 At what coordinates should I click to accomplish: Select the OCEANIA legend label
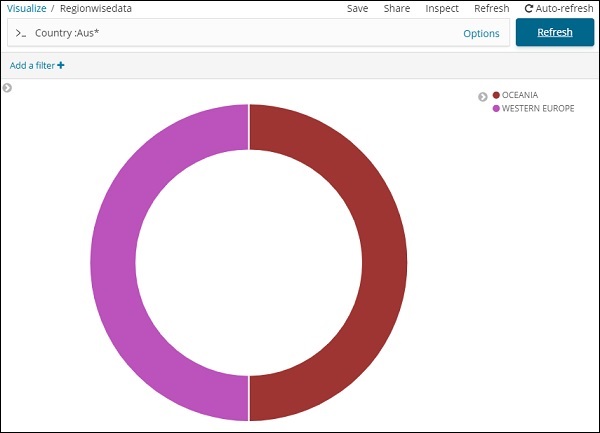point(520,96)
